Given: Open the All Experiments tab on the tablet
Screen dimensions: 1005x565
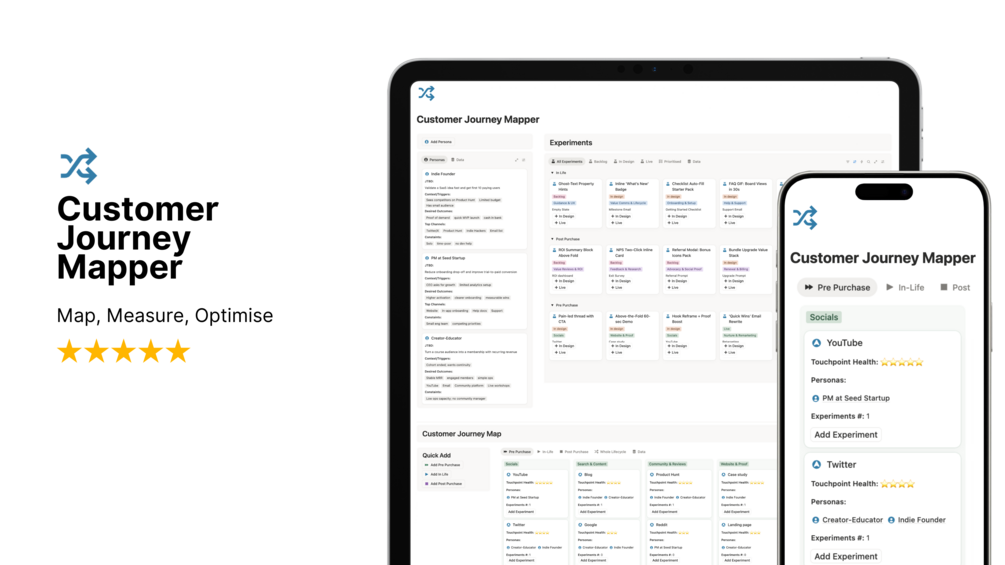Looking at the screenshot, I should [x=567, y=162].
